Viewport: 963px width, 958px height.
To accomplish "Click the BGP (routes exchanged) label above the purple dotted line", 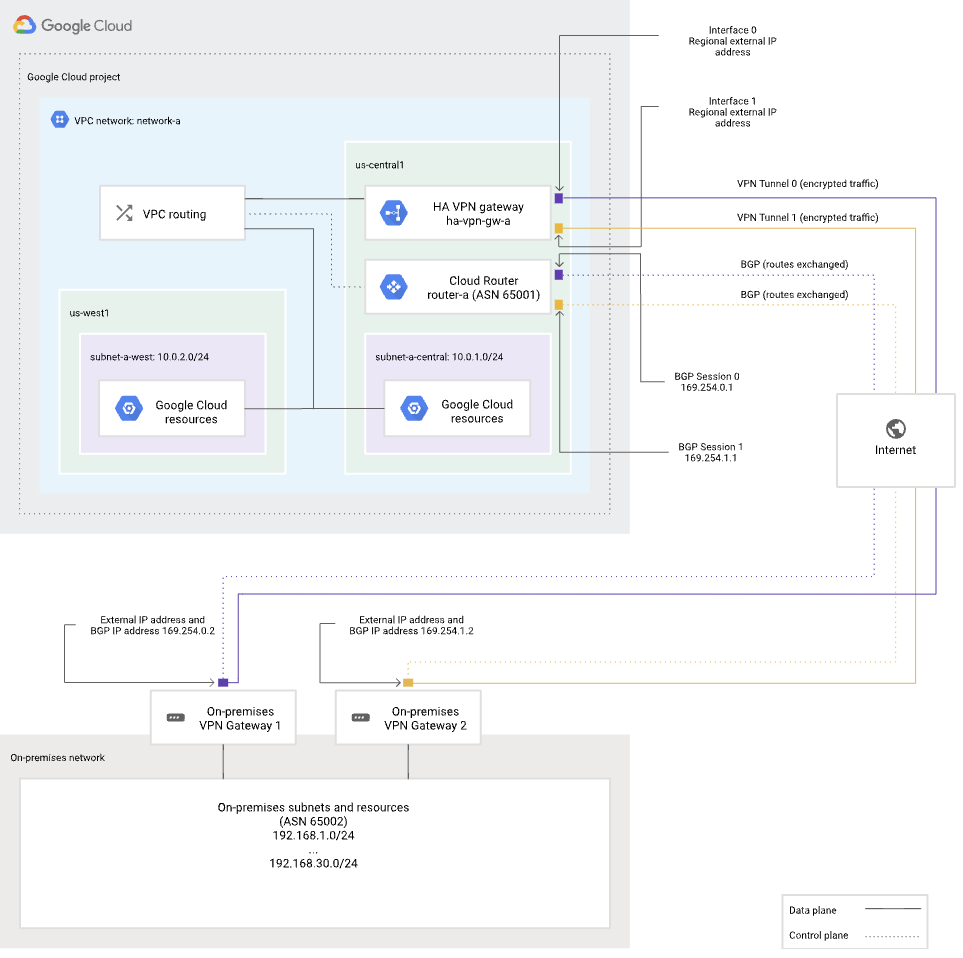I will 794,264.
